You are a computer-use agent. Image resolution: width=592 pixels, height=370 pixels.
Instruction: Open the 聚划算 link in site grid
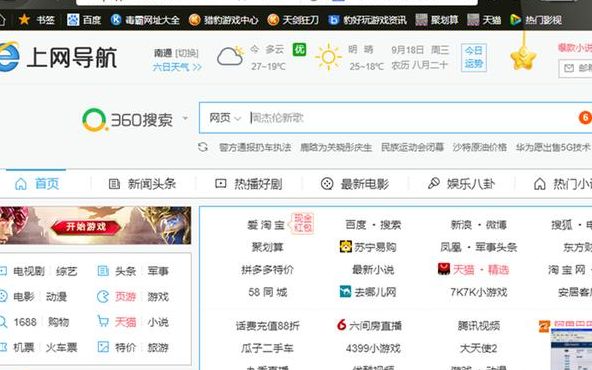point(268,247)
